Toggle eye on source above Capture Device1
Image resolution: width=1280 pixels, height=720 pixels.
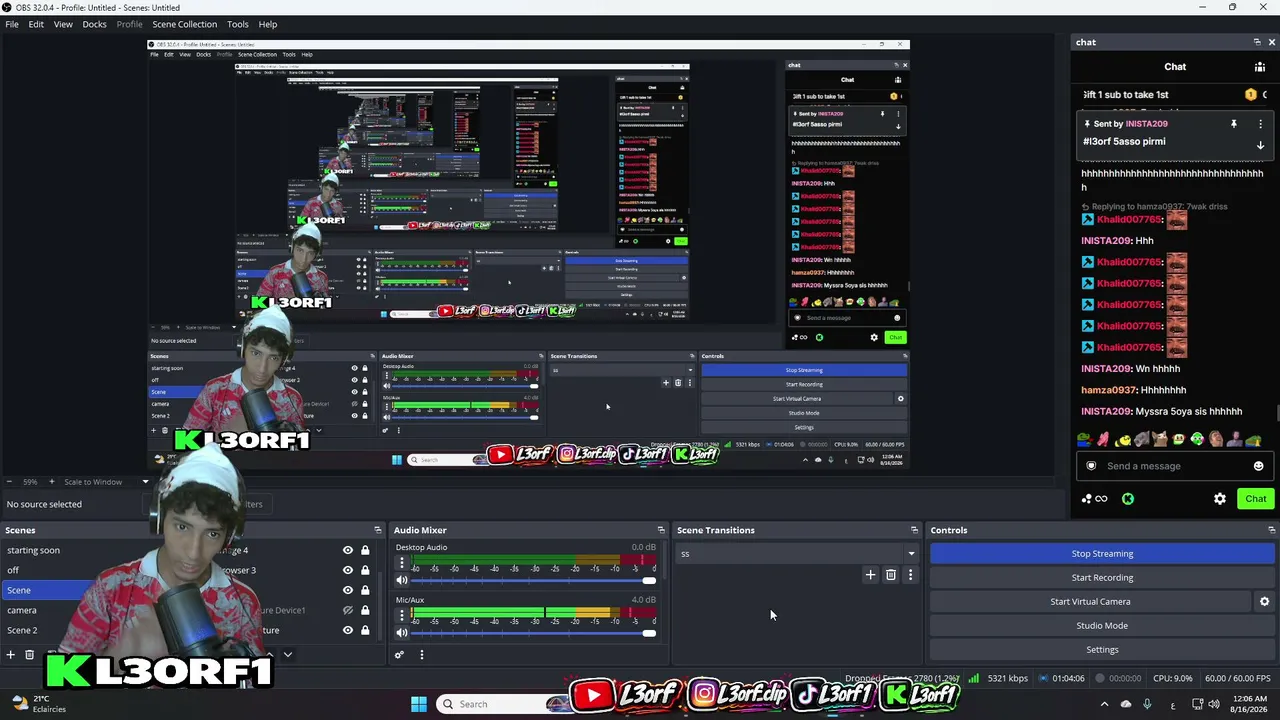[348, 590]
